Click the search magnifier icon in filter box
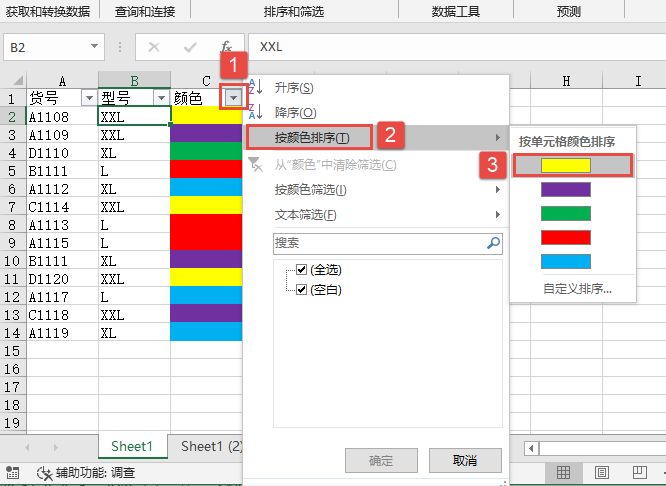The width and height of the screenshot is (666, 486). point(493,243)
